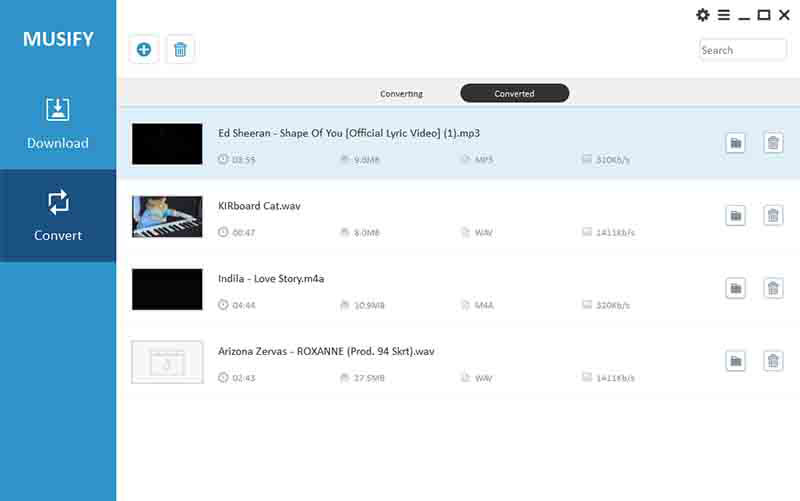
Task: Click into the Search field
Action: pos(742,50)
